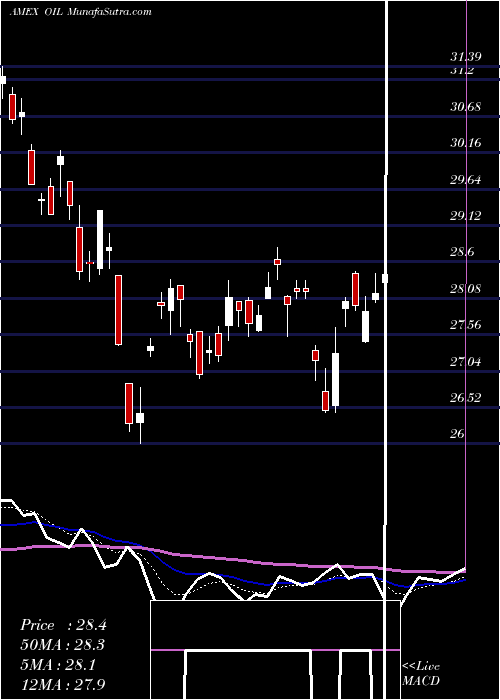The image size is (500, 700).
Task: Click the 27.56 price axis label
Action: [466, 325]
